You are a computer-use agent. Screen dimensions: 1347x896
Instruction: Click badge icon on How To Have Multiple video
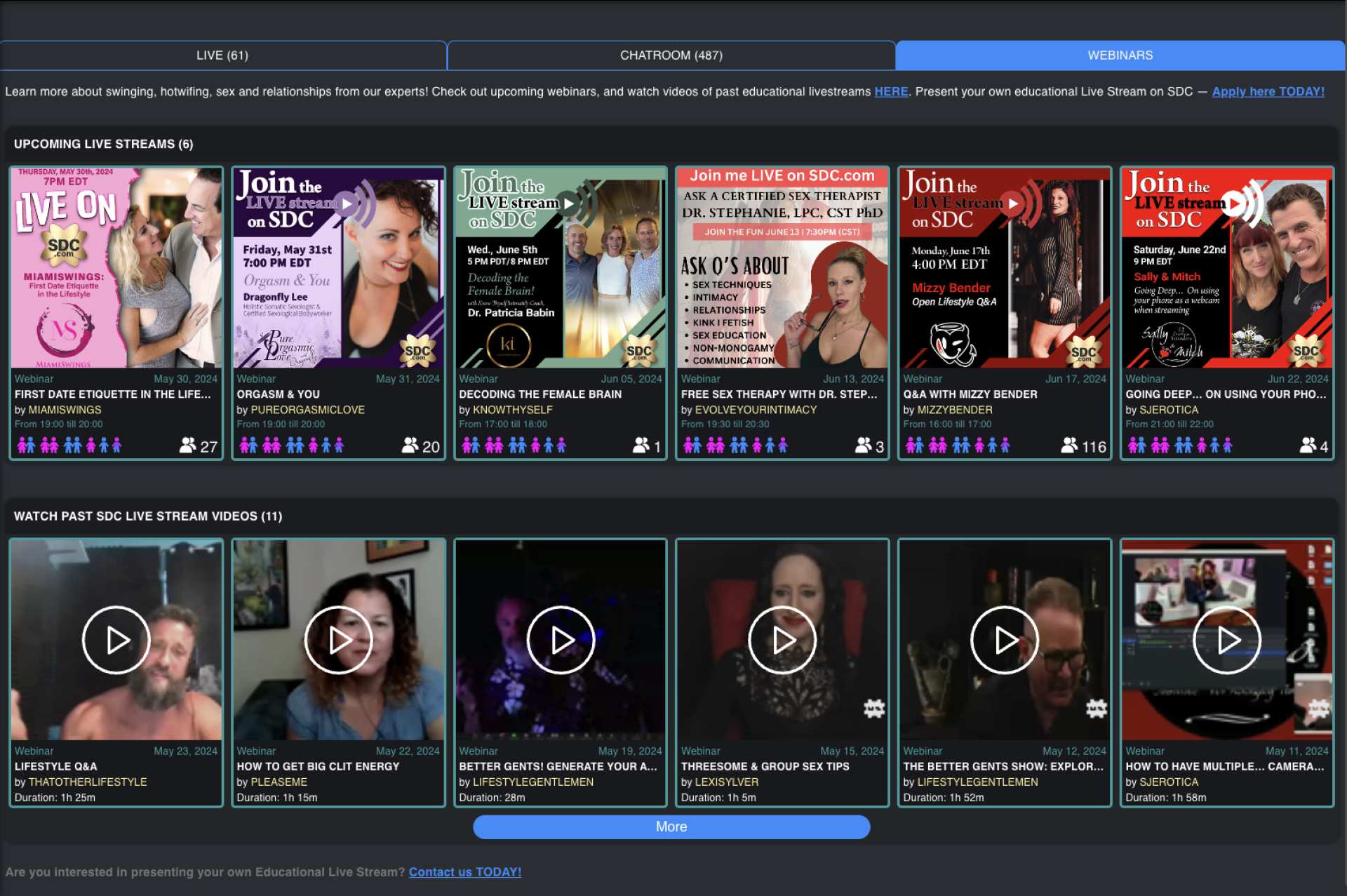click(1319, 708)
